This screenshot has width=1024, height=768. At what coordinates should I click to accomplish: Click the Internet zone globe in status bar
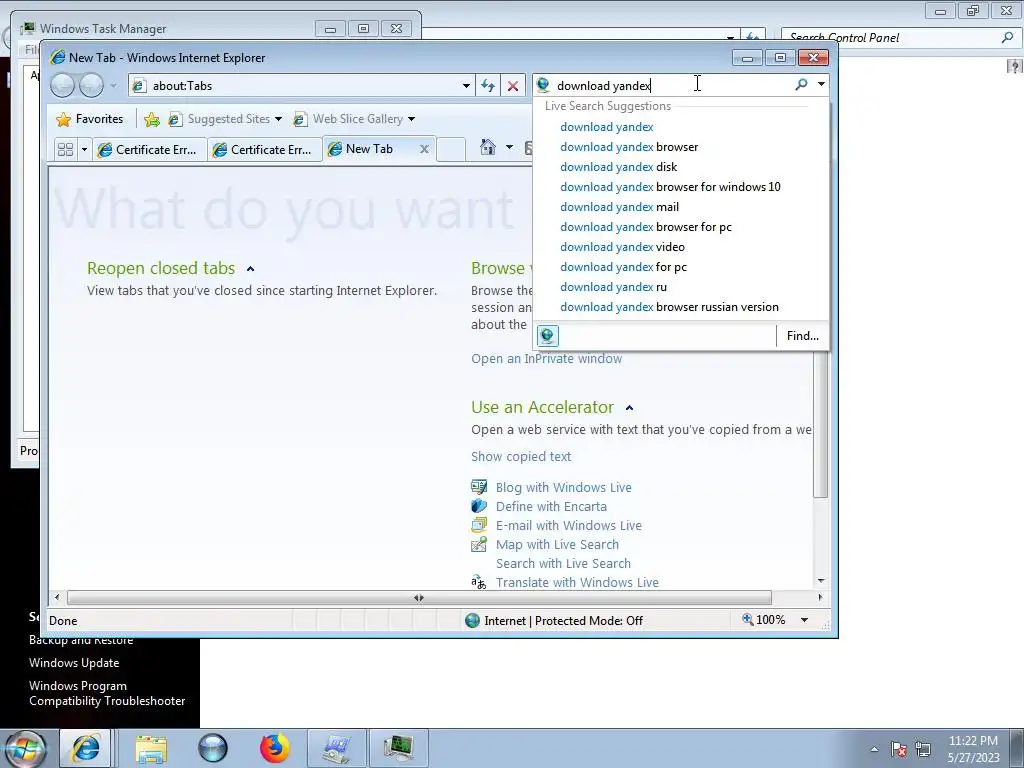click(472, 620)
